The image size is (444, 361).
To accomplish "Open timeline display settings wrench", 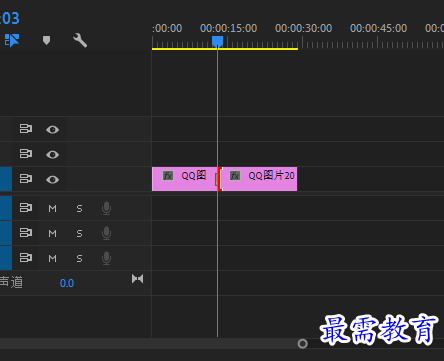I will tap(80, 40).
